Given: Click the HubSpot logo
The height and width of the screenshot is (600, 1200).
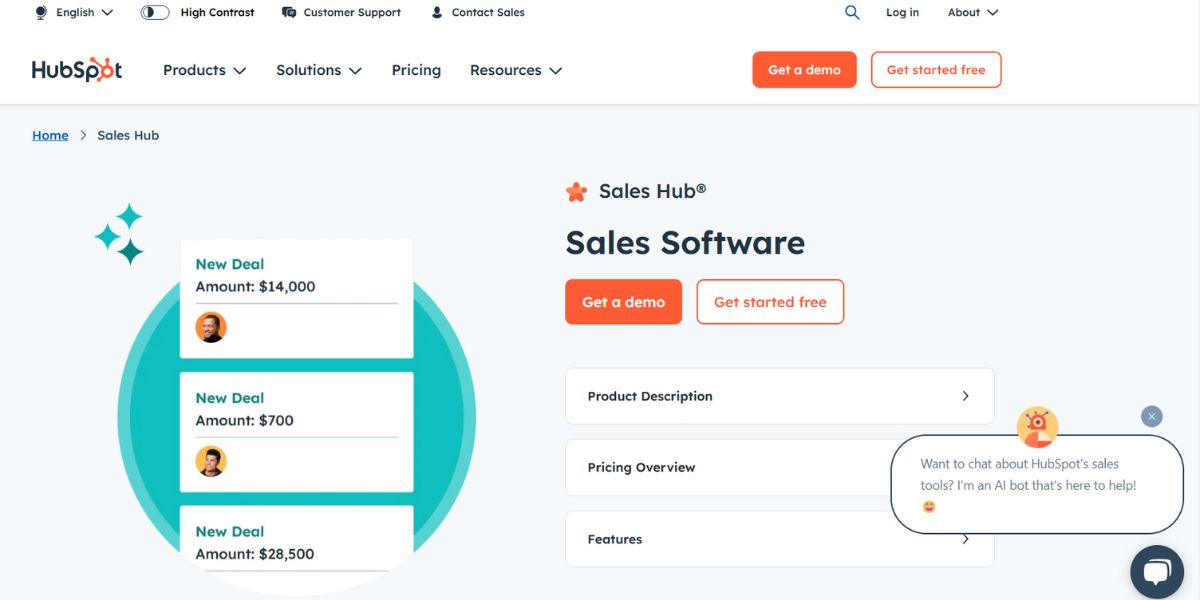Looking at the screenshot, I should tap(75, 70).
